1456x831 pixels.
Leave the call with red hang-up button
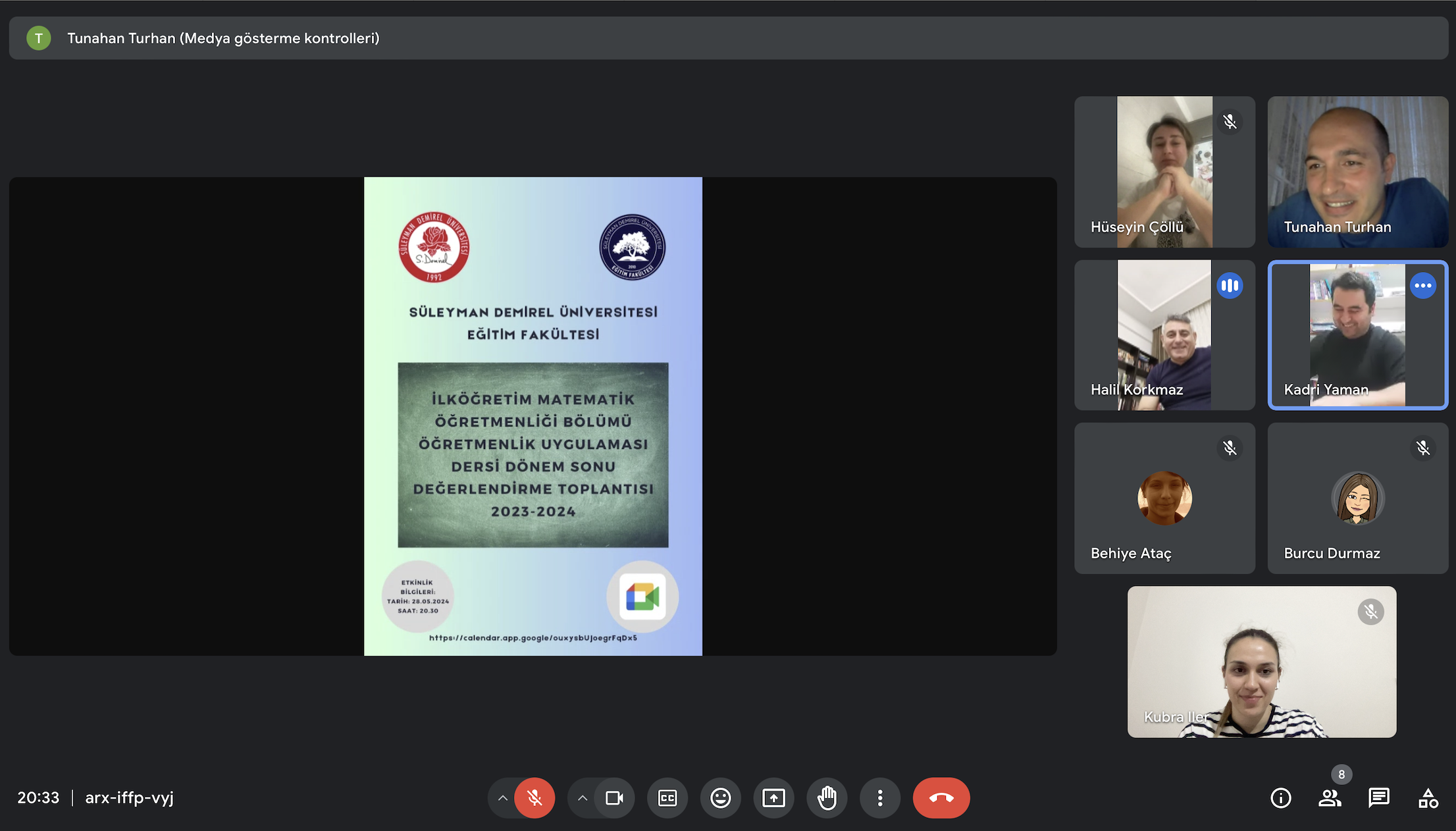pos(941,798)
